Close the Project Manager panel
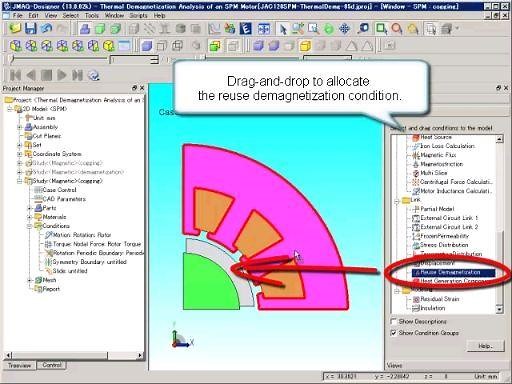 [x=142, y=88]
